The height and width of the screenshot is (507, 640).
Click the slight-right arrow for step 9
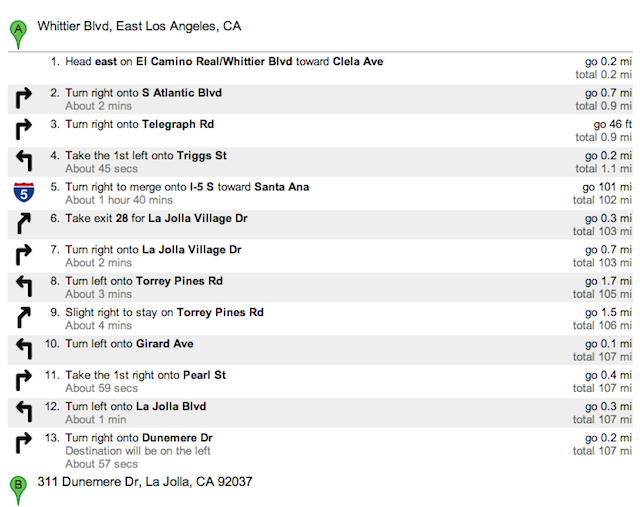(x=22, y=318)
